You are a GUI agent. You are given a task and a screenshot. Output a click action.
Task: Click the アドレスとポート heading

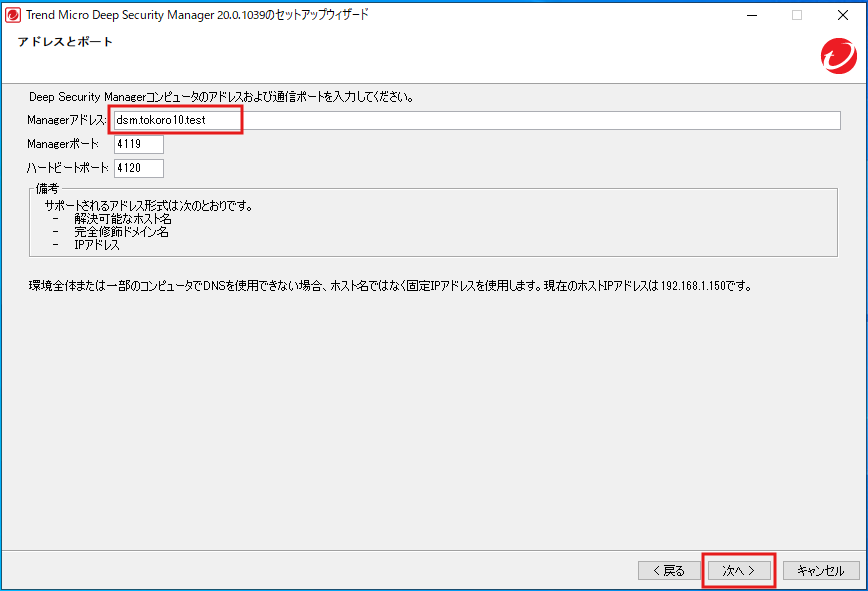coord(65,42)
